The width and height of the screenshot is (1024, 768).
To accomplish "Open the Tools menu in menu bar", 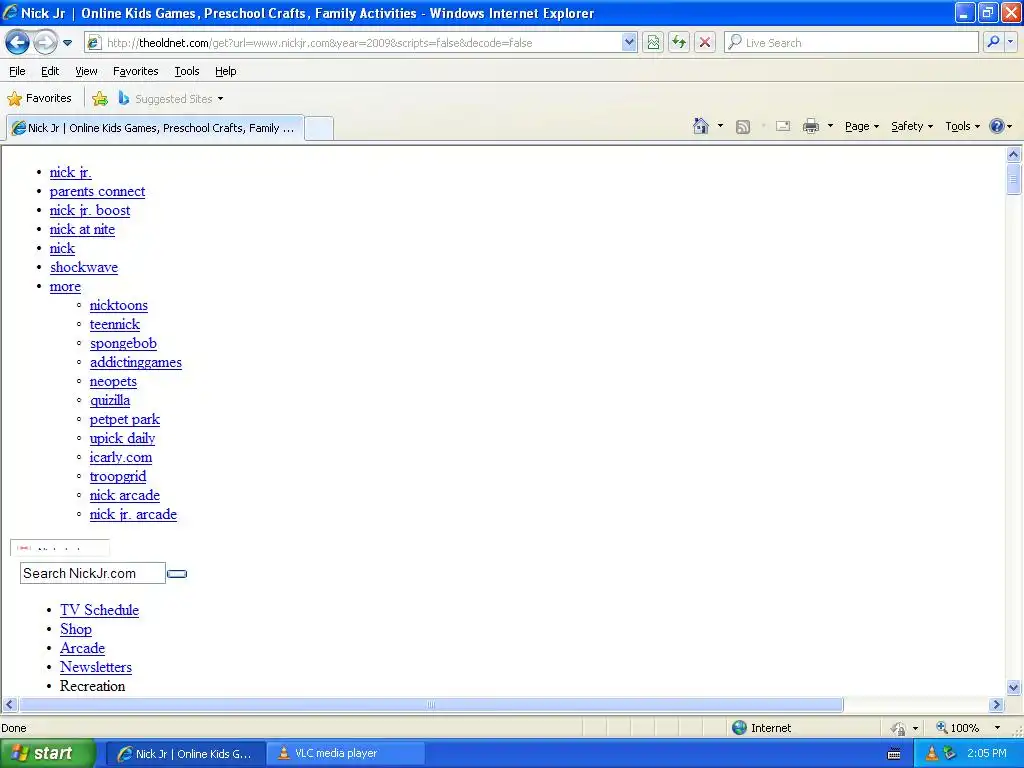I will click(x=187, y=71).
